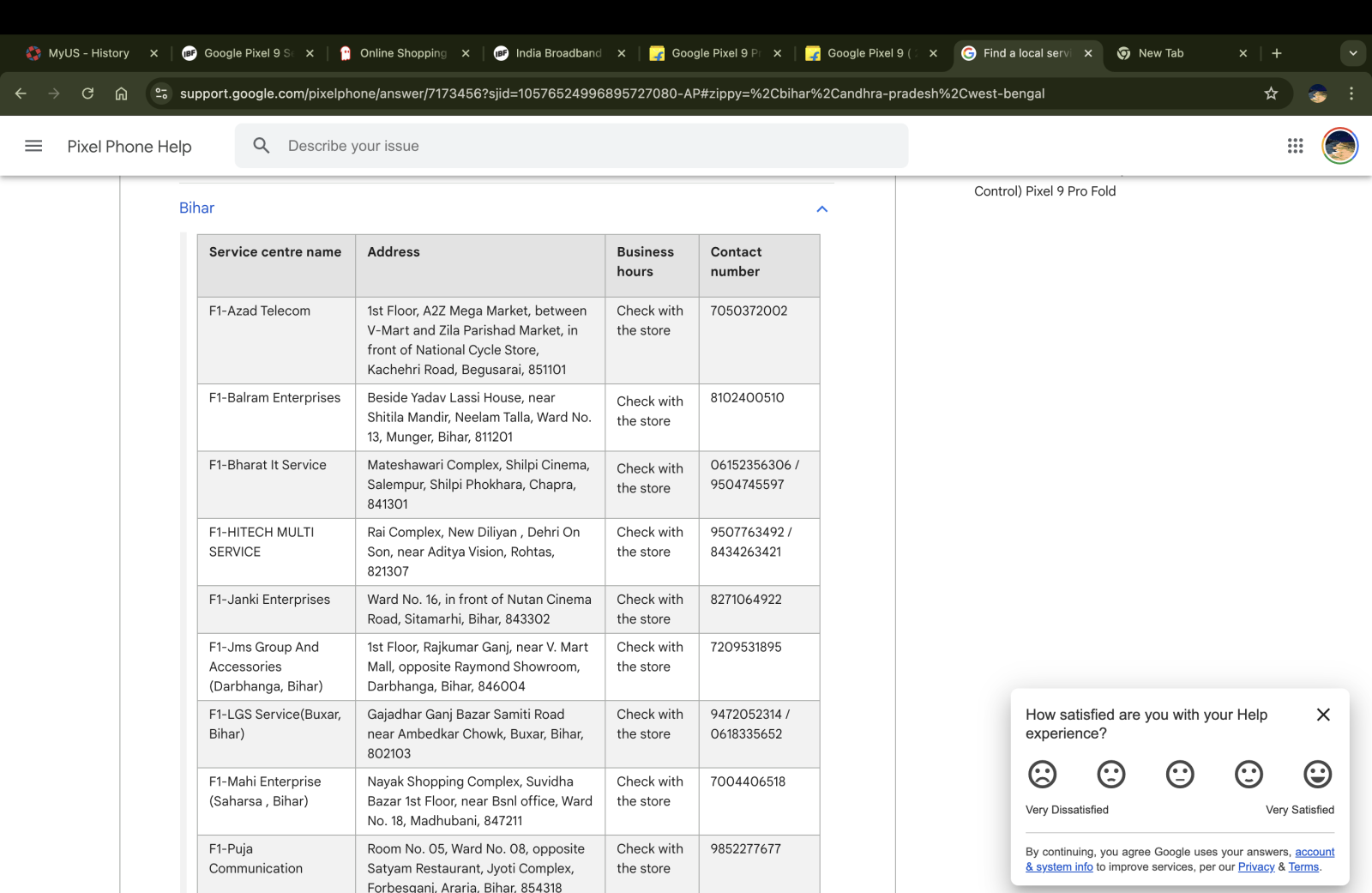
Task: Click the browser forward arrow
Action: [54, 94]
